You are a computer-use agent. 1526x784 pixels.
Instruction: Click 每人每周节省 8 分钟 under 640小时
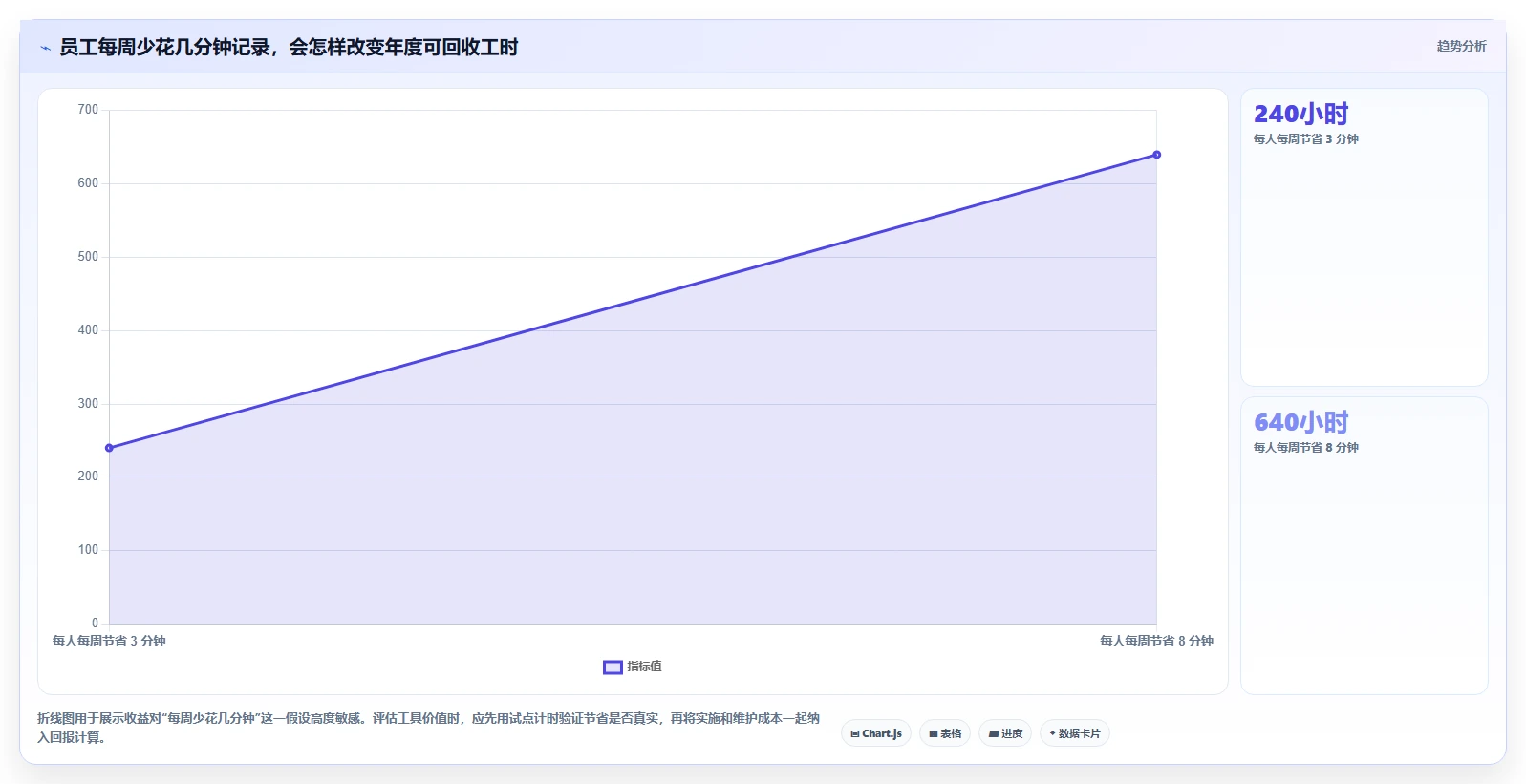click(1305, 448)
